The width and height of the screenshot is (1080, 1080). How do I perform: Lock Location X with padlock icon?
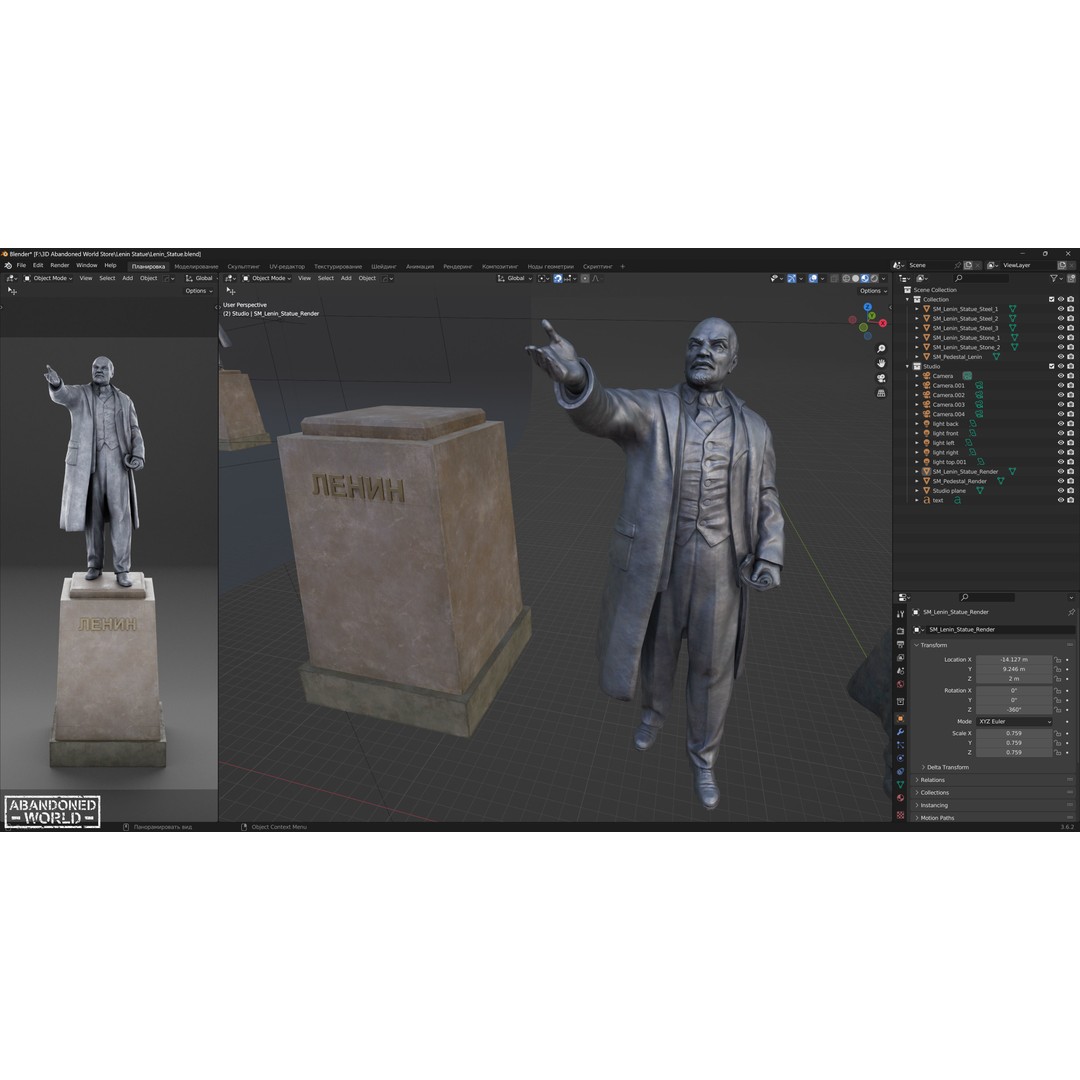[1058, 660]
